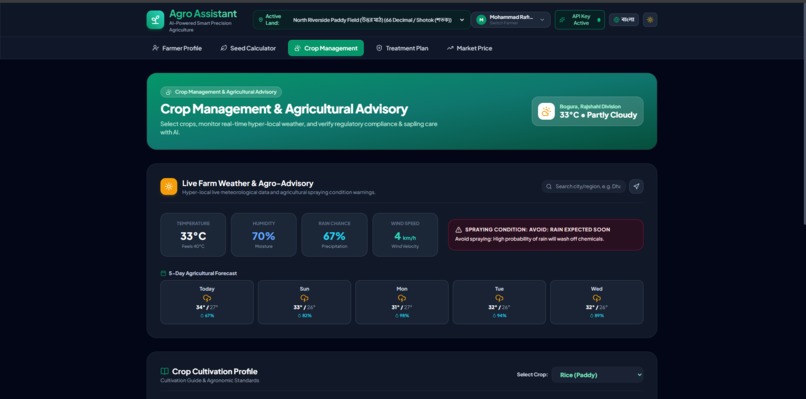This screenshot has height=399, width=806.
Task: Click the Crop Management & Agricultural Advisory badge
Action: click(221, 92)
